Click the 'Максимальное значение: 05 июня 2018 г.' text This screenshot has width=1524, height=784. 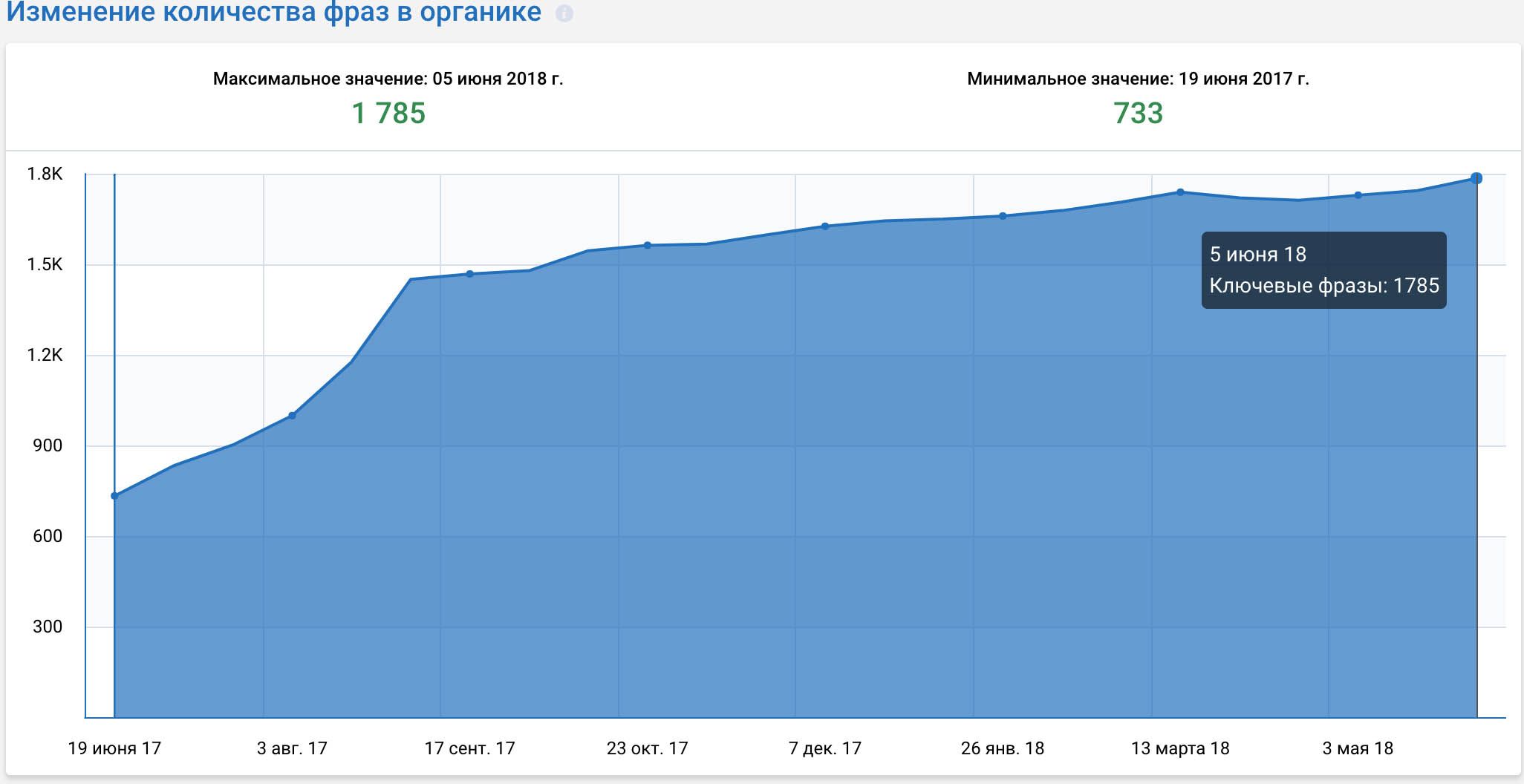(388, 79)
